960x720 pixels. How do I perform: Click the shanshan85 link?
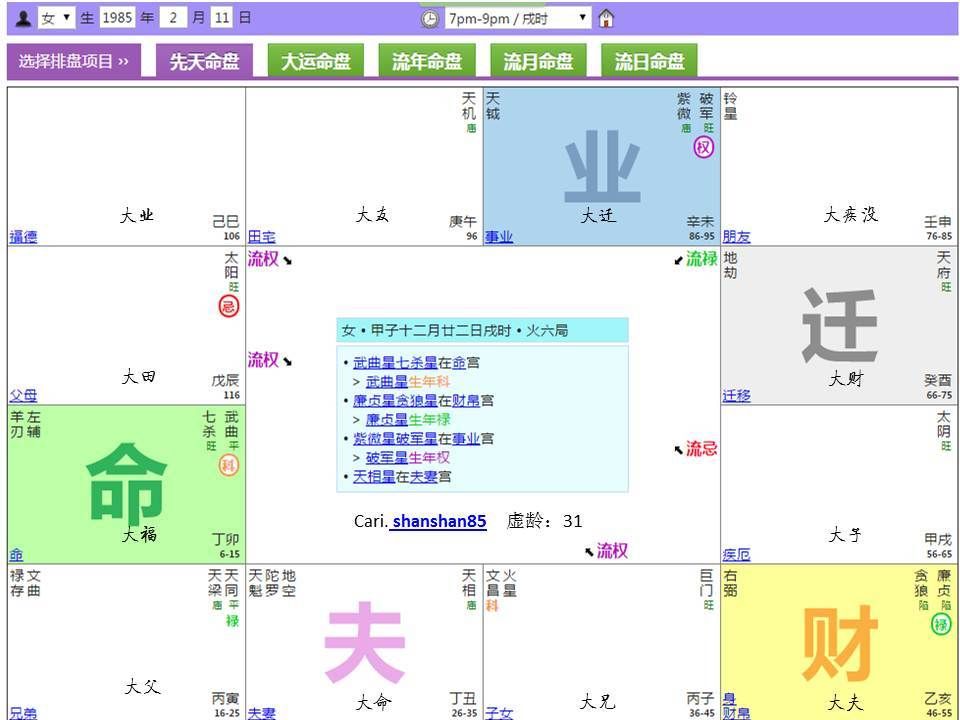438,521
